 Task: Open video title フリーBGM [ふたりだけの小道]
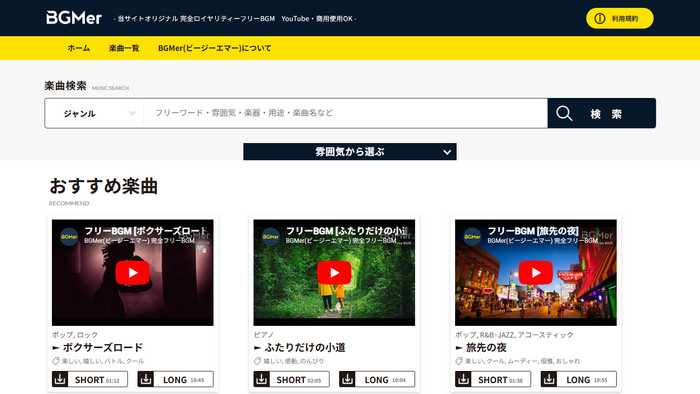[x=347, y=231]
